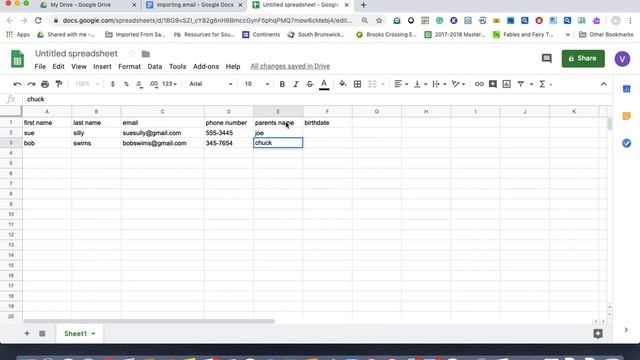Open vertical align dropdown

click(x=420, y=84)
